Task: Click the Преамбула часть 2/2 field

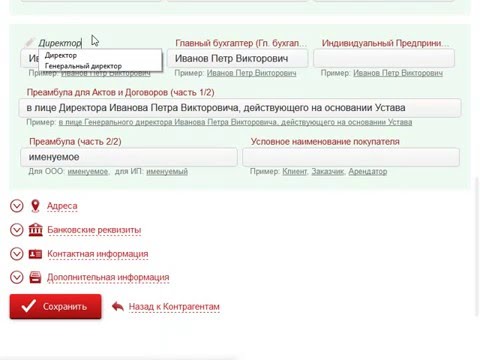Action: pos(129,157)
